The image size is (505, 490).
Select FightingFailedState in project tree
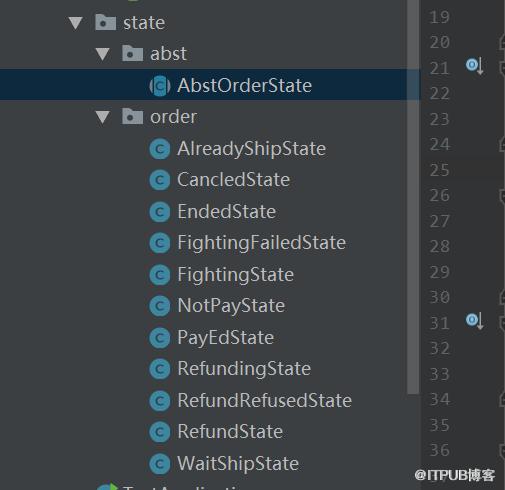click(x=262, y=243)
